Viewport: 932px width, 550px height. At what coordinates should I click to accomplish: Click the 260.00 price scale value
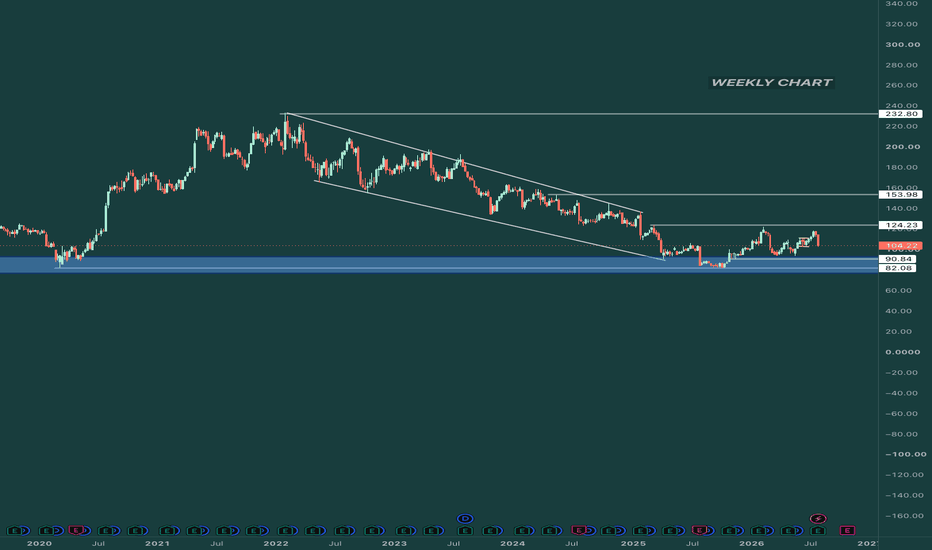tap(902, 85)
